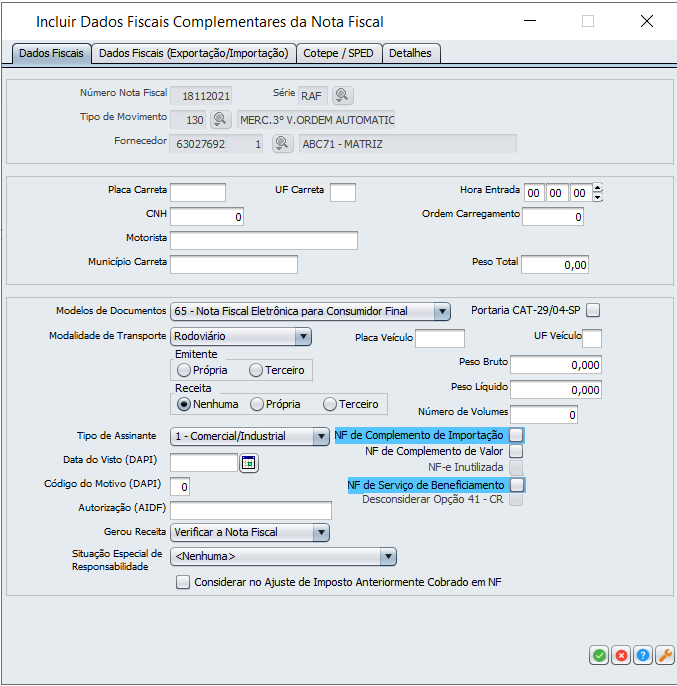The height and width of the screenshot is (686, 677).
Task: Expand Modelos de Documentos dropdown
Action: 442,312
